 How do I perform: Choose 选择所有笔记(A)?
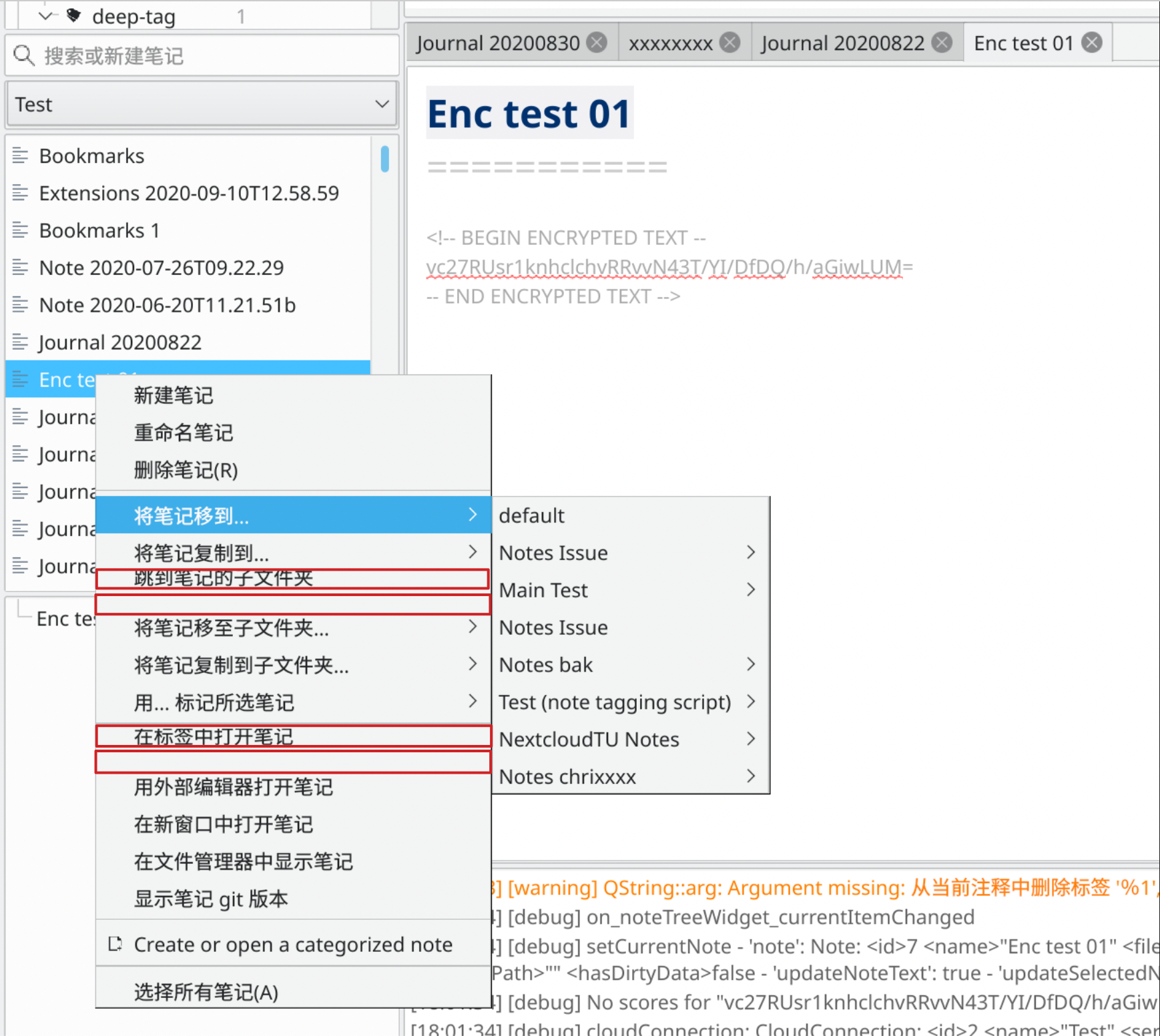(x=294, y=991)
